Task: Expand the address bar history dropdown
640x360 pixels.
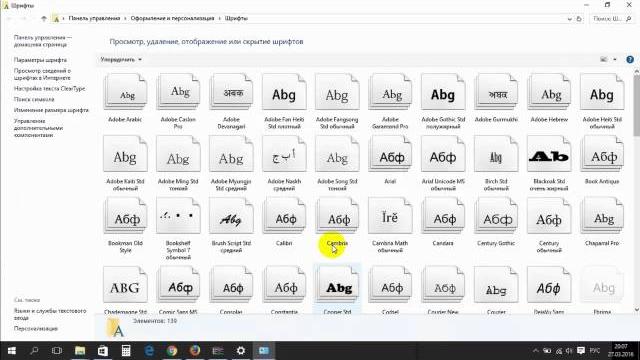Action: [569, 19]
